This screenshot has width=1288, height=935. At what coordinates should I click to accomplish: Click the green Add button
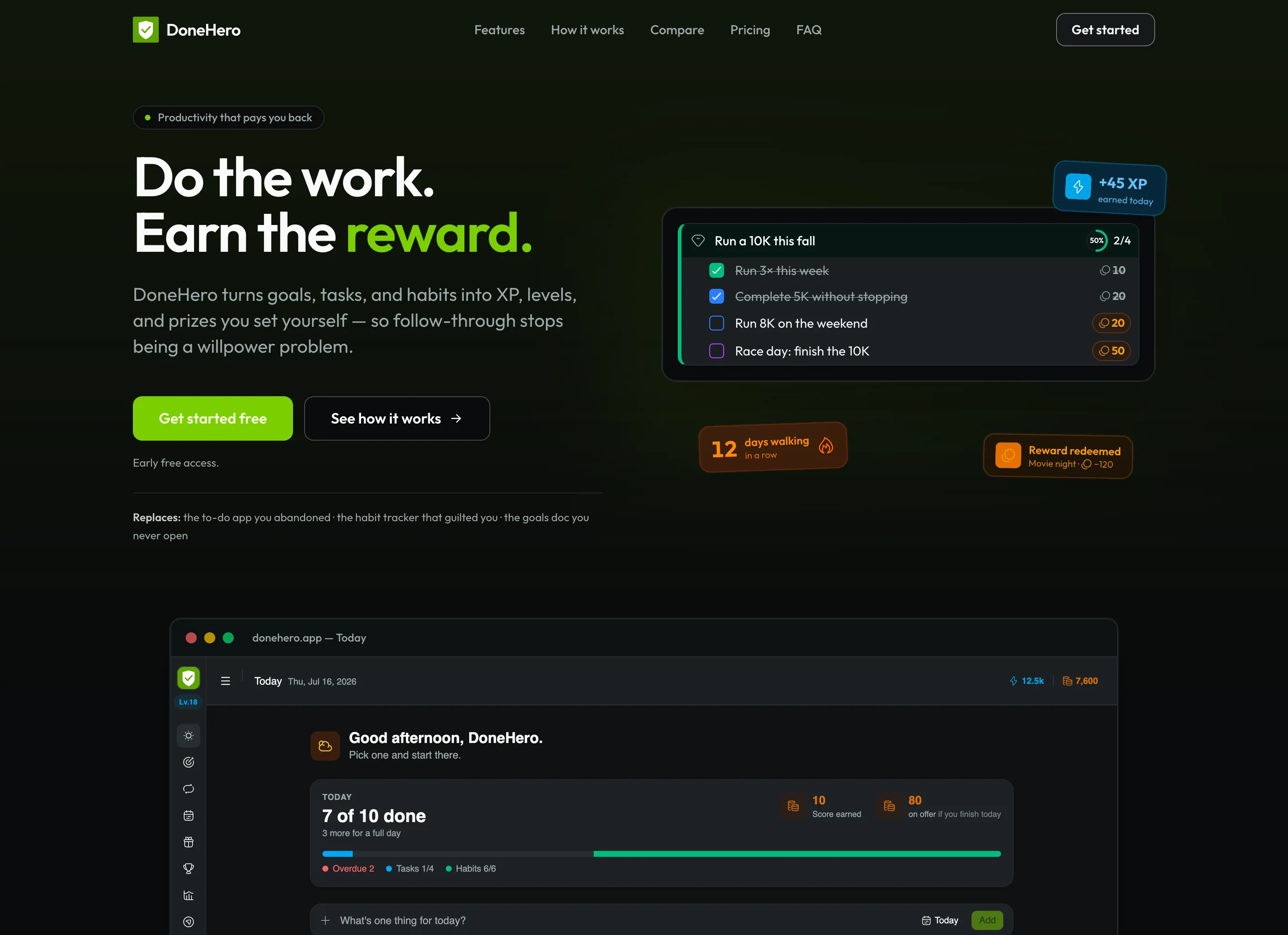(x=987, y=920)
